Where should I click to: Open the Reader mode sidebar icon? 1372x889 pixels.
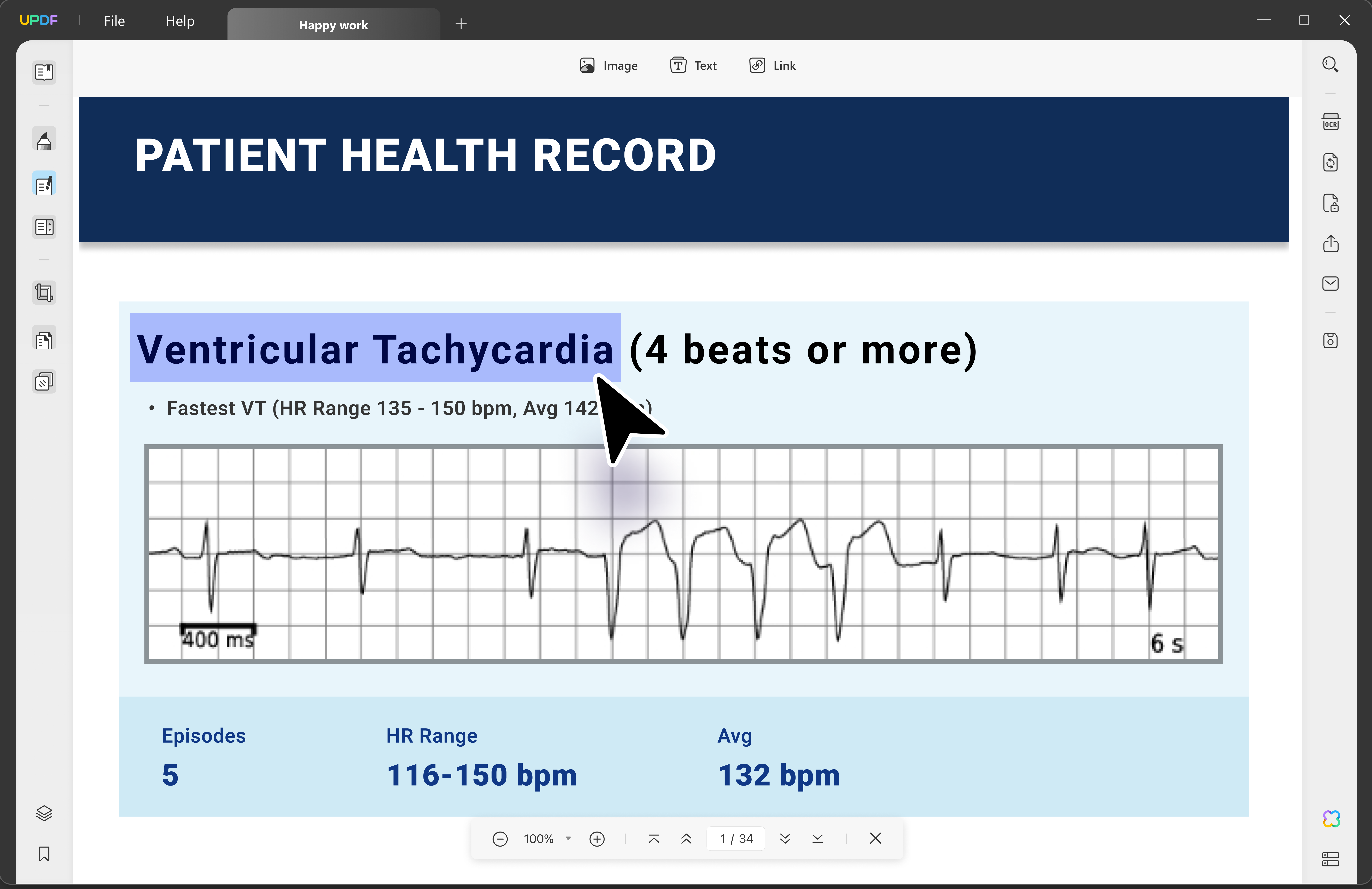pos(44,72)
